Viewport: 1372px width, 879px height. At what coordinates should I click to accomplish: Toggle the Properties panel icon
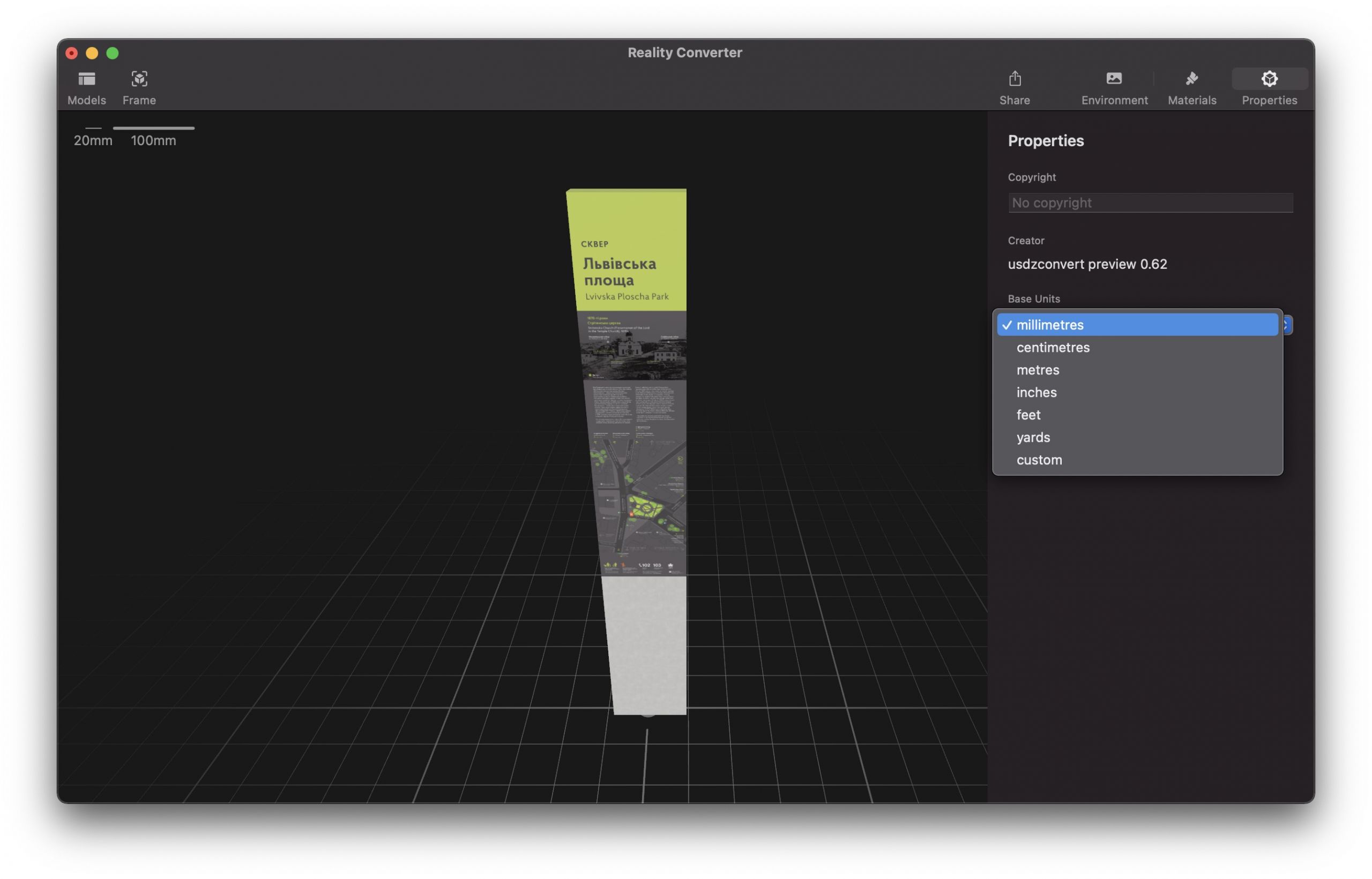pyautogui.click(x=1269, y=79)
